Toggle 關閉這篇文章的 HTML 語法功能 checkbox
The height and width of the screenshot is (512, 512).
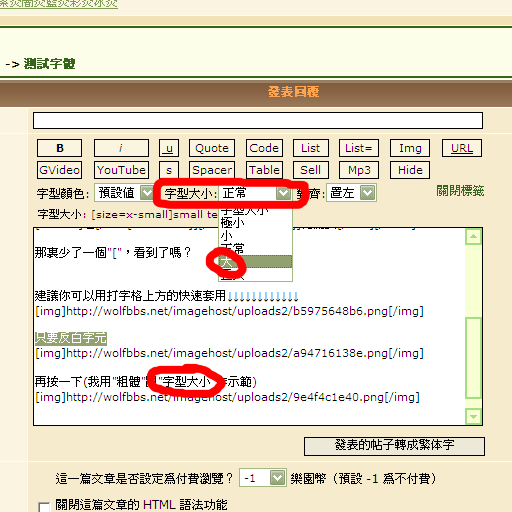click(x=44, y=507)
